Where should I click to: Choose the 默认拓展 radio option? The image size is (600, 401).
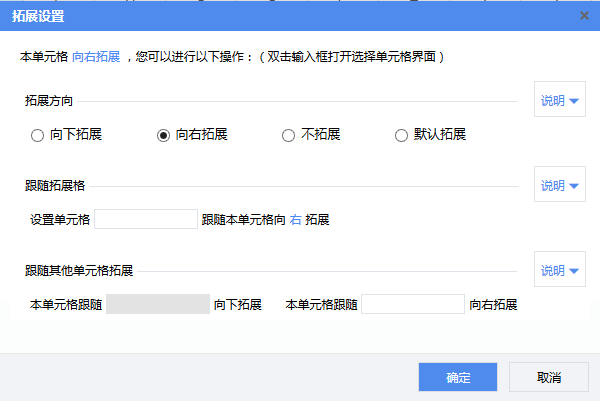pos(402,135)
